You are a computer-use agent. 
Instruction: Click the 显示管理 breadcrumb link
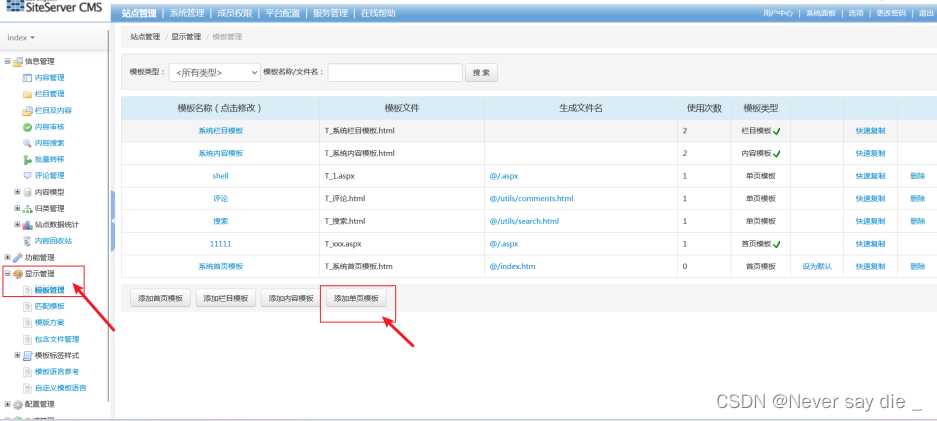point(186,37)
